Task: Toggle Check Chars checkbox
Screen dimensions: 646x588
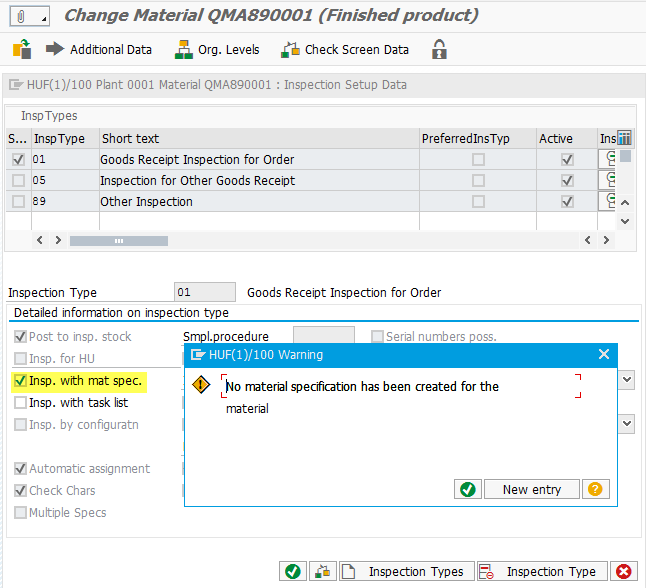Action: (x=20, y=490)
